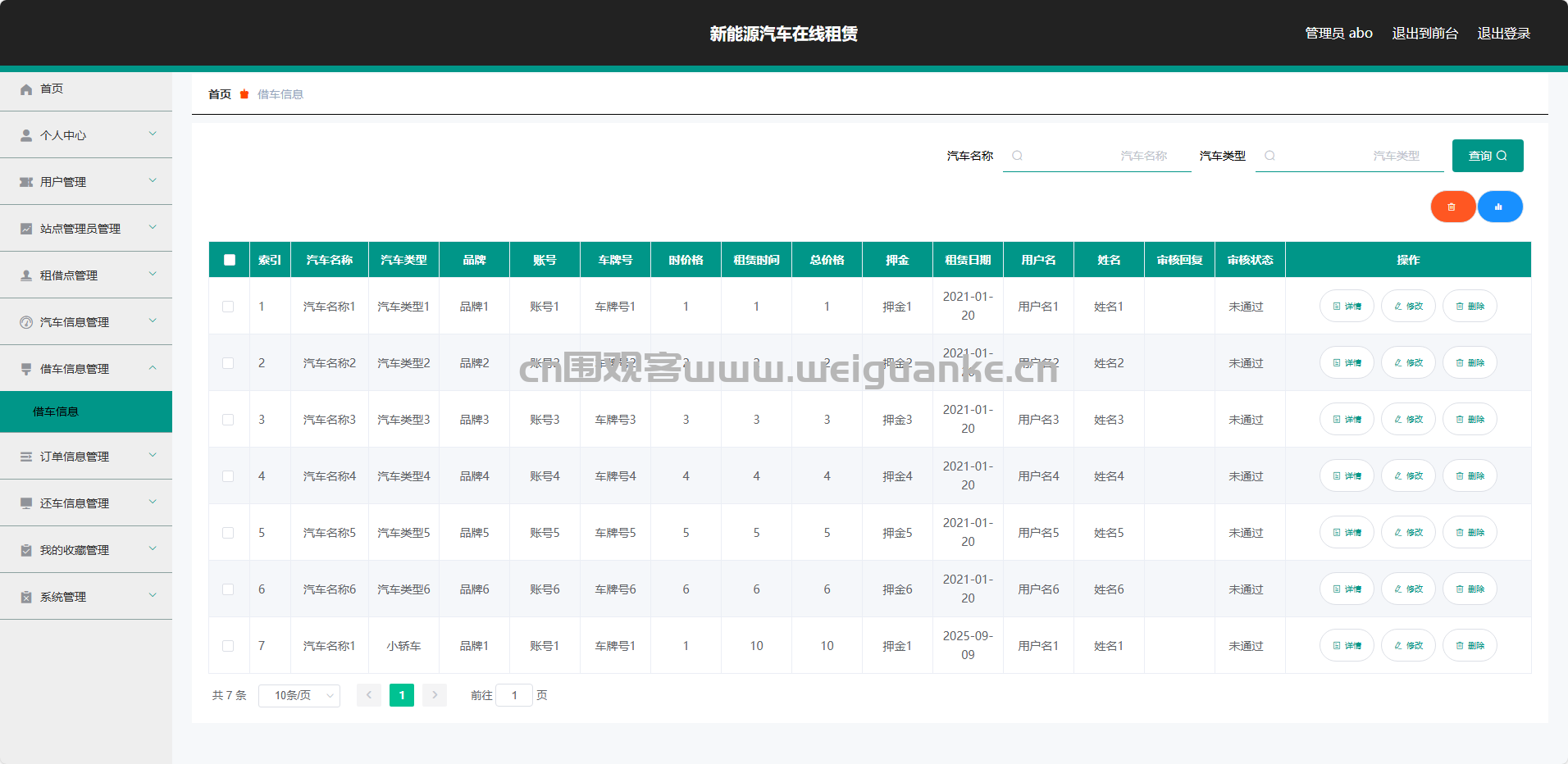Image resolution: width=1568 pixels, height=764 pixels.
Task: Click the icon beside 站点管理员管理
Action: [x=26, y=229]
